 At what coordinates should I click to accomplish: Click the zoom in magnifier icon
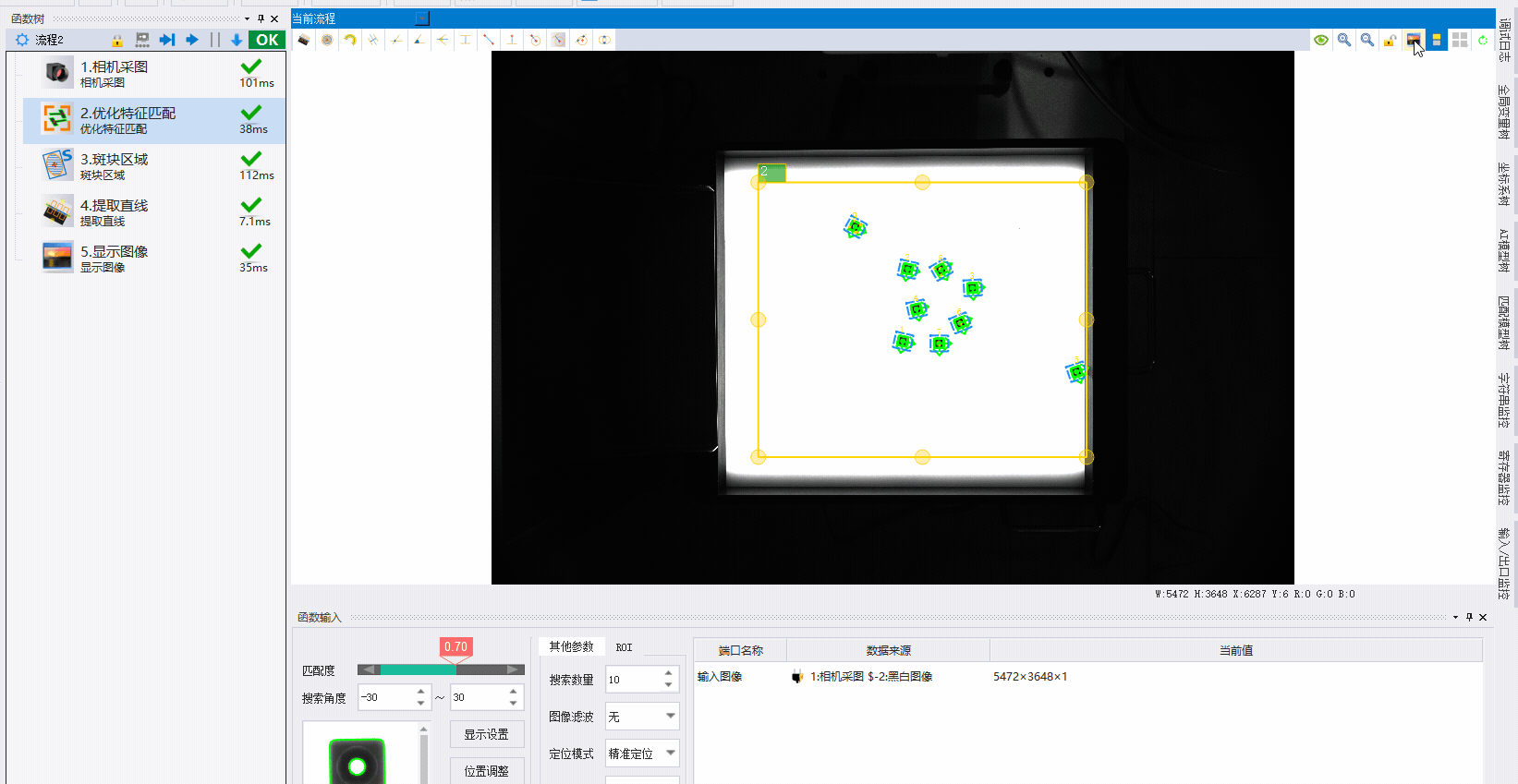pyautogui.click(x=1344, y=40)
